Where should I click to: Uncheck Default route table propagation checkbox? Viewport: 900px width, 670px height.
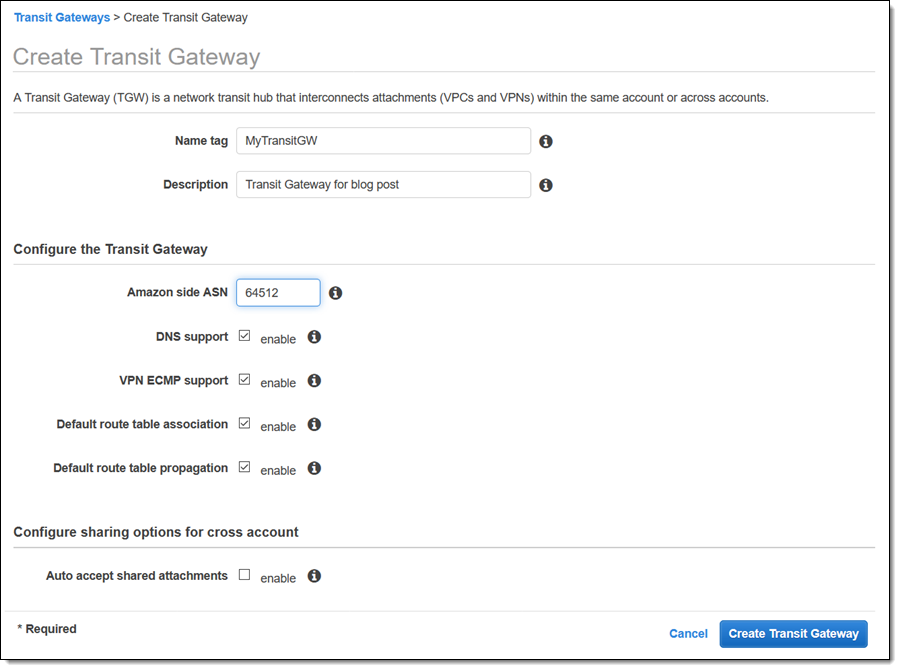[244, 467]
